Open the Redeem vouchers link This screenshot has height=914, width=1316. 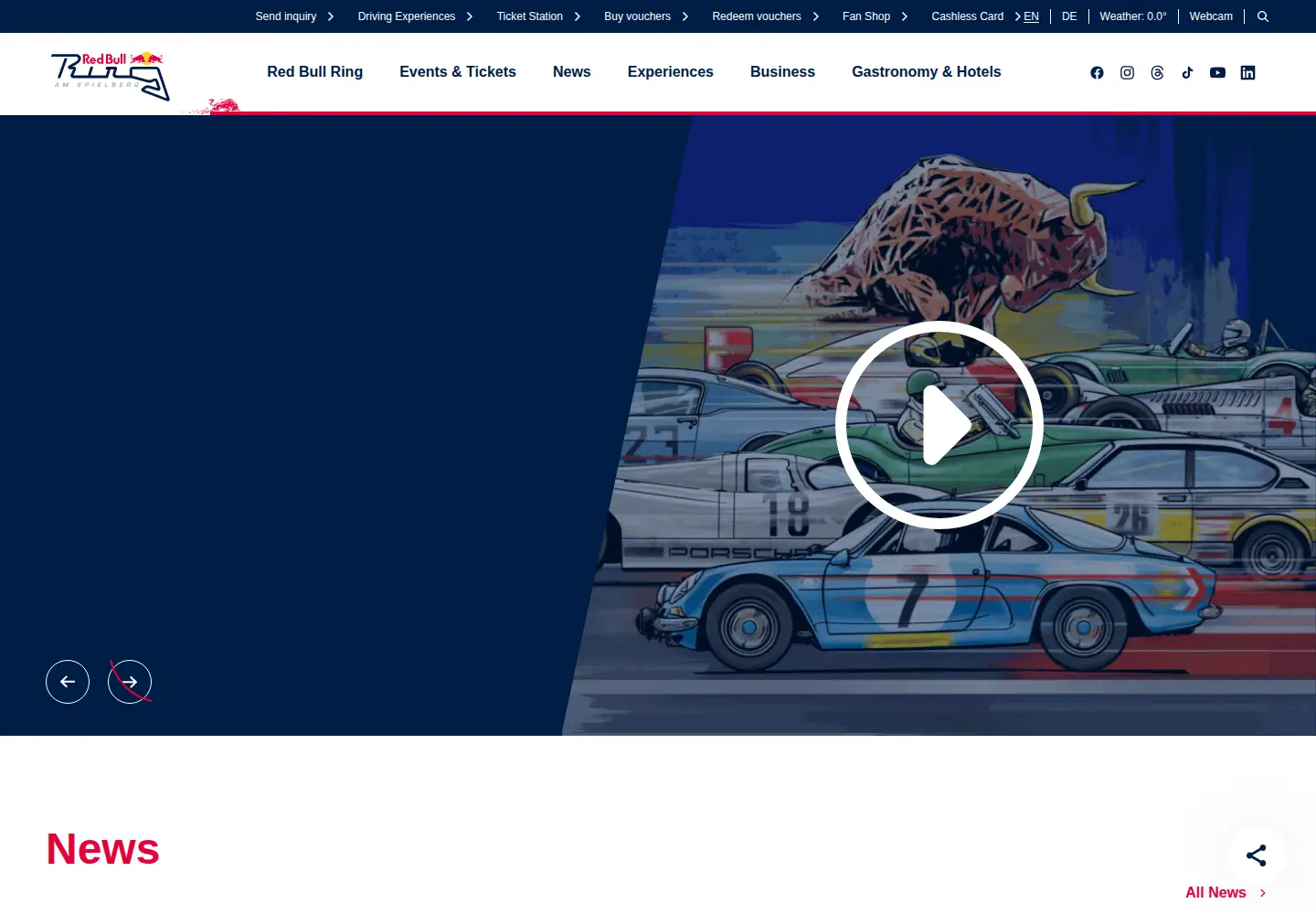766,16
